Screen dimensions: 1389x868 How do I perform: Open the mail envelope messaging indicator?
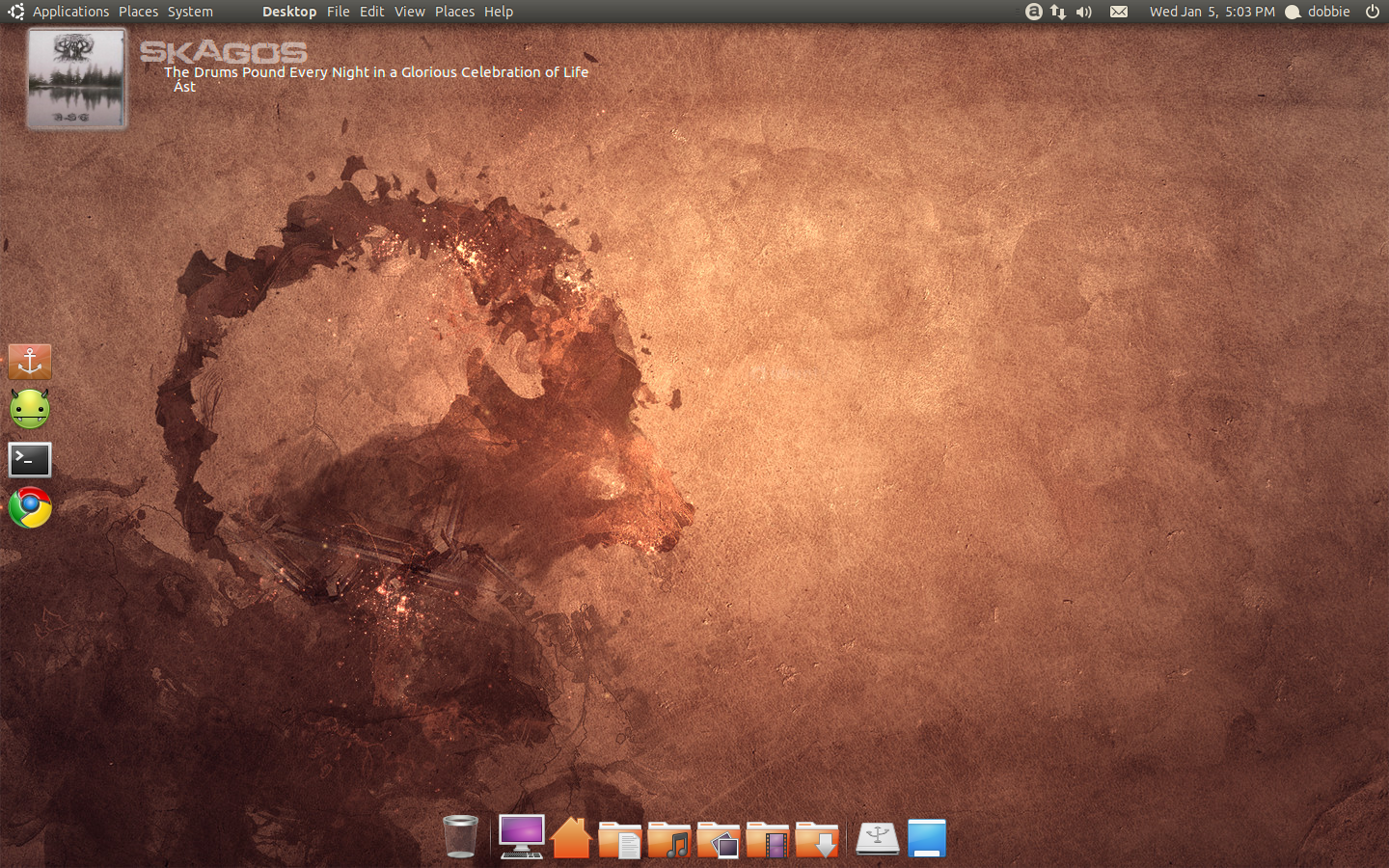tap(1119, 12)
